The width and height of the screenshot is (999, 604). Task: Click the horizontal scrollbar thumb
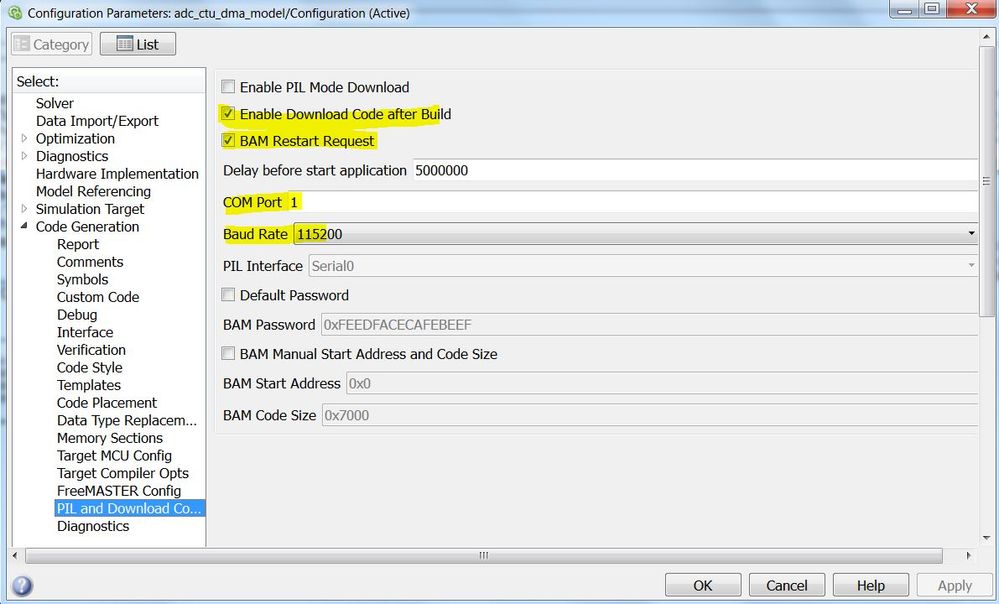pos(484,556)
